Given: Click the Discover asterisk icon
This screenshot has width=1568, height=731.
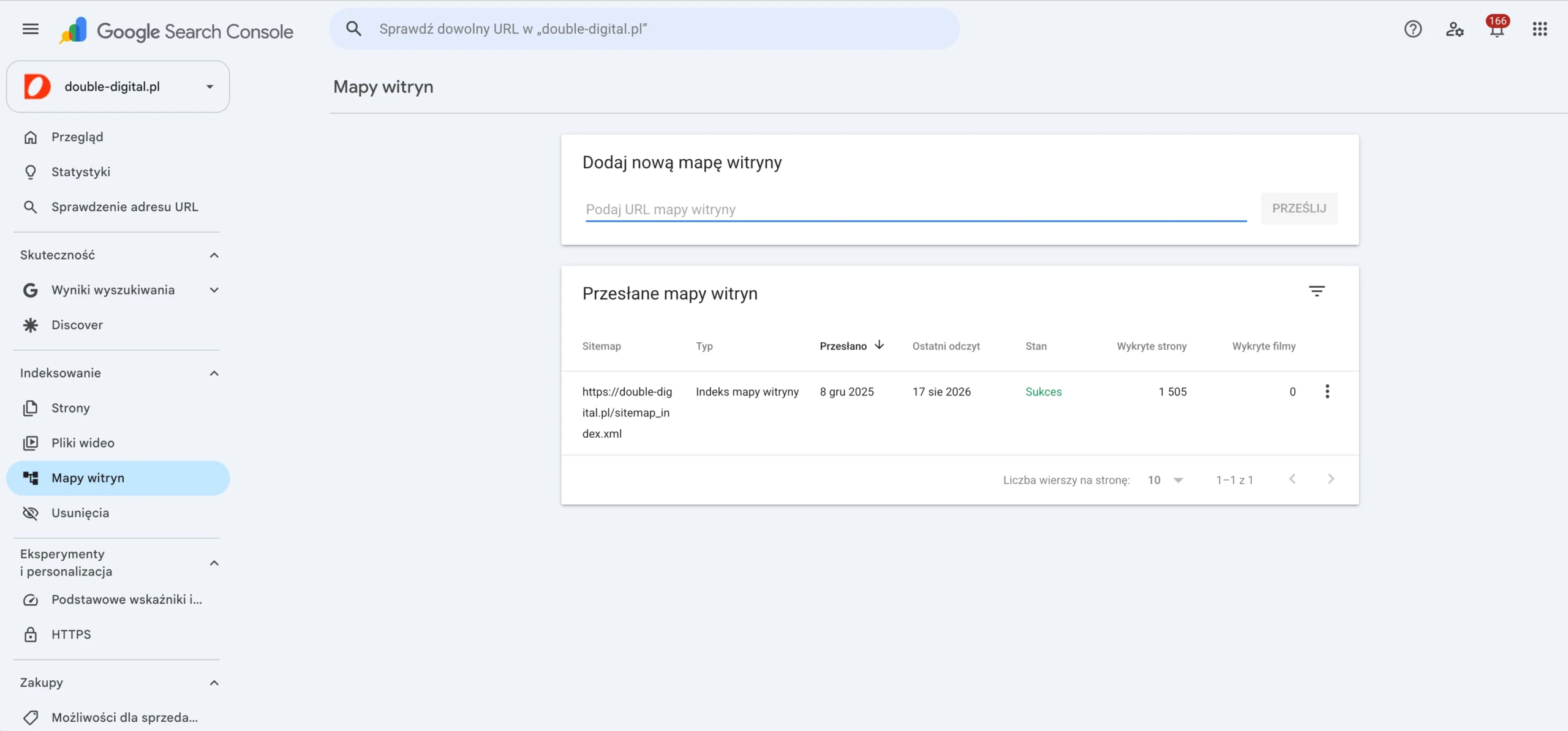Looking at the screenshot, I should [30, 325].
